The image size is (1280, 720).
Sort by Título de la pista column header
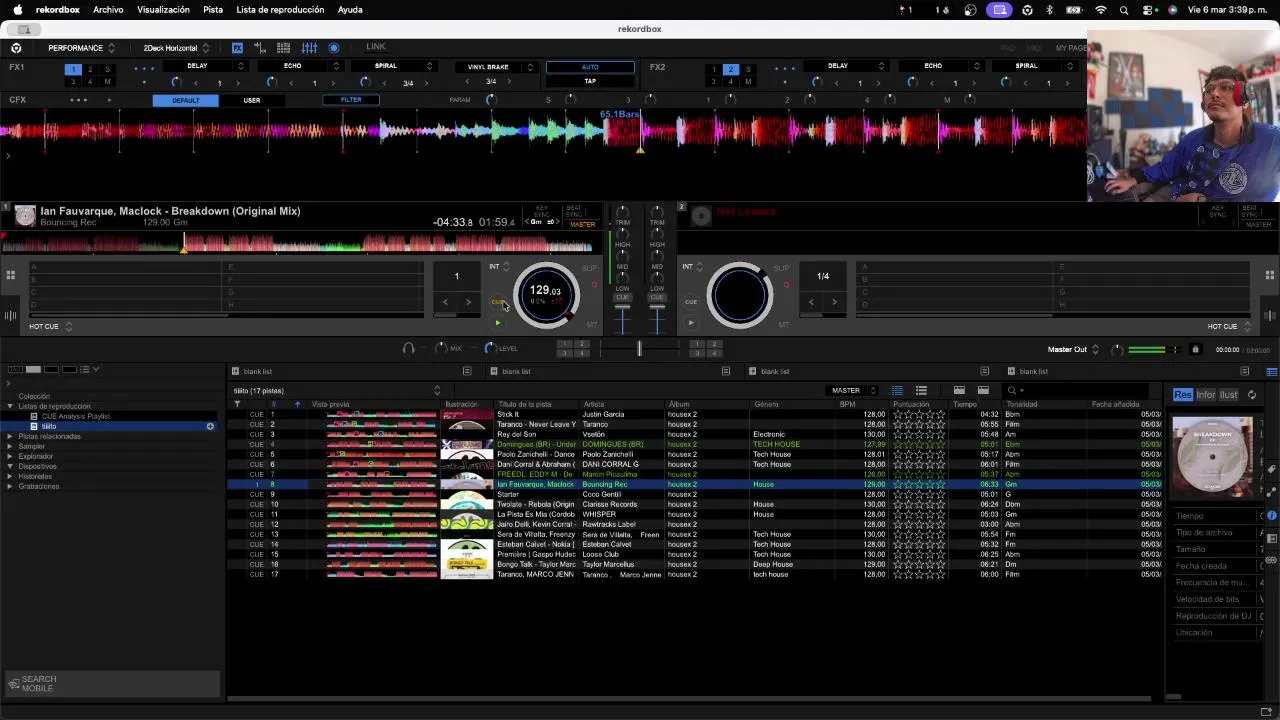point(525,404)
